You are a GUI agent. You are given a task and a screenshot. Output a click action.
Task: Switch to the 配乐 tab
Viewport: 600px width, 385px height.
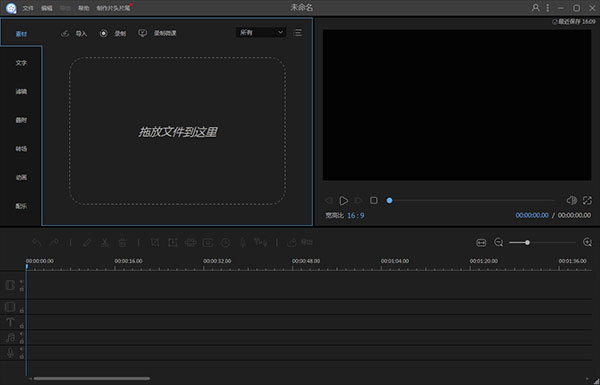[x=21, y=206]
